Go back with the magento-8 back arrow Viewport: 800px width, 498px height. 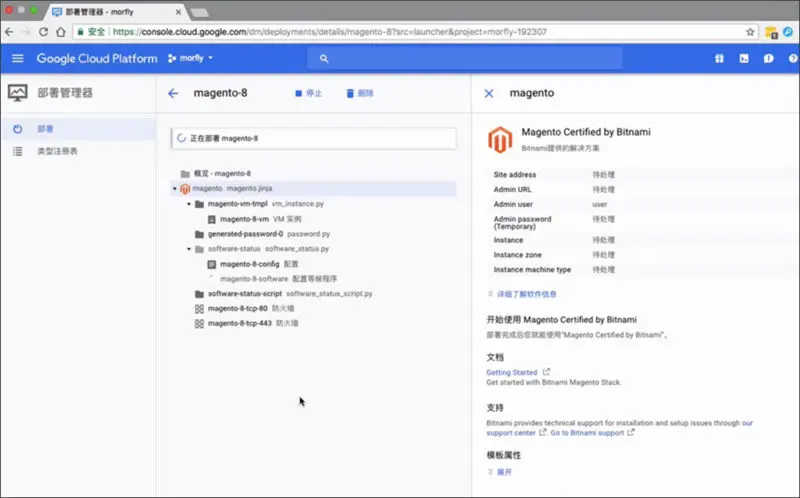173,93
